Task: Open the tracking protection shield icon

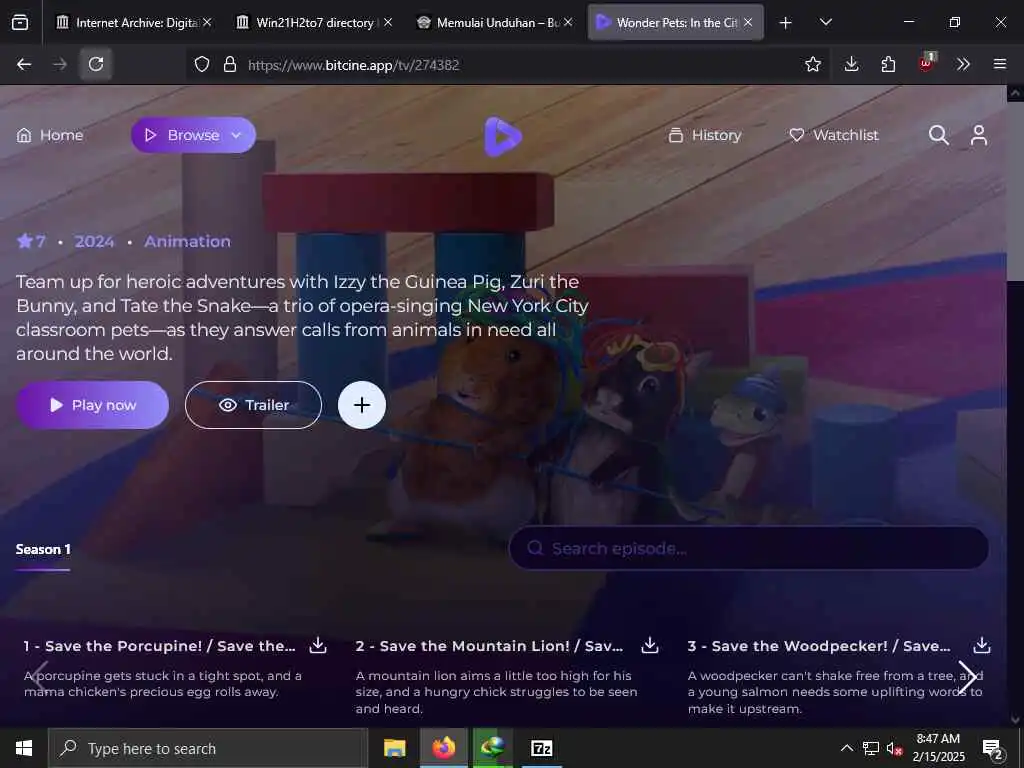Action: coord(202,64)
